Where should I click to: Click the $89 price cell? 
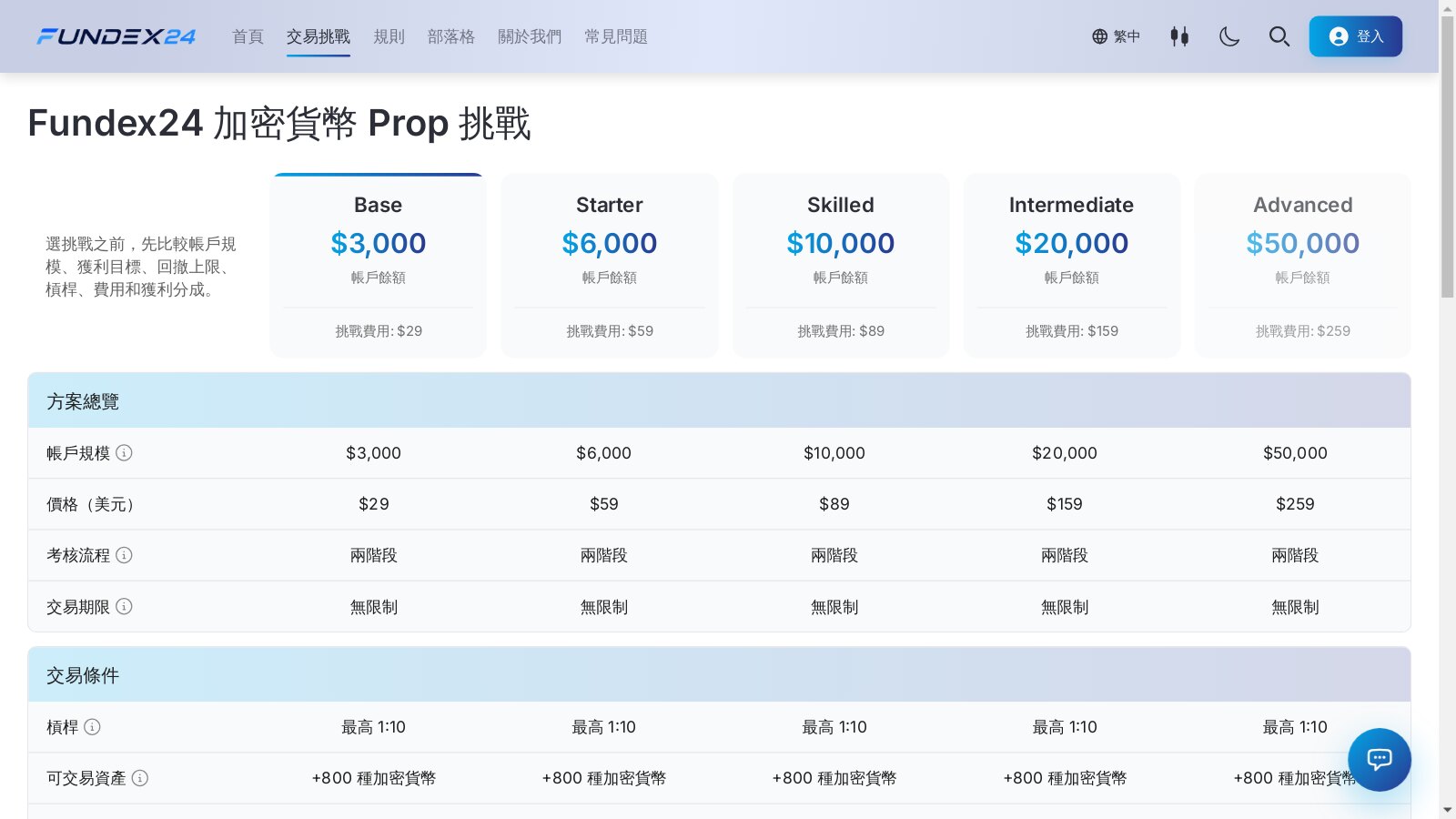[x=834, y=504]
